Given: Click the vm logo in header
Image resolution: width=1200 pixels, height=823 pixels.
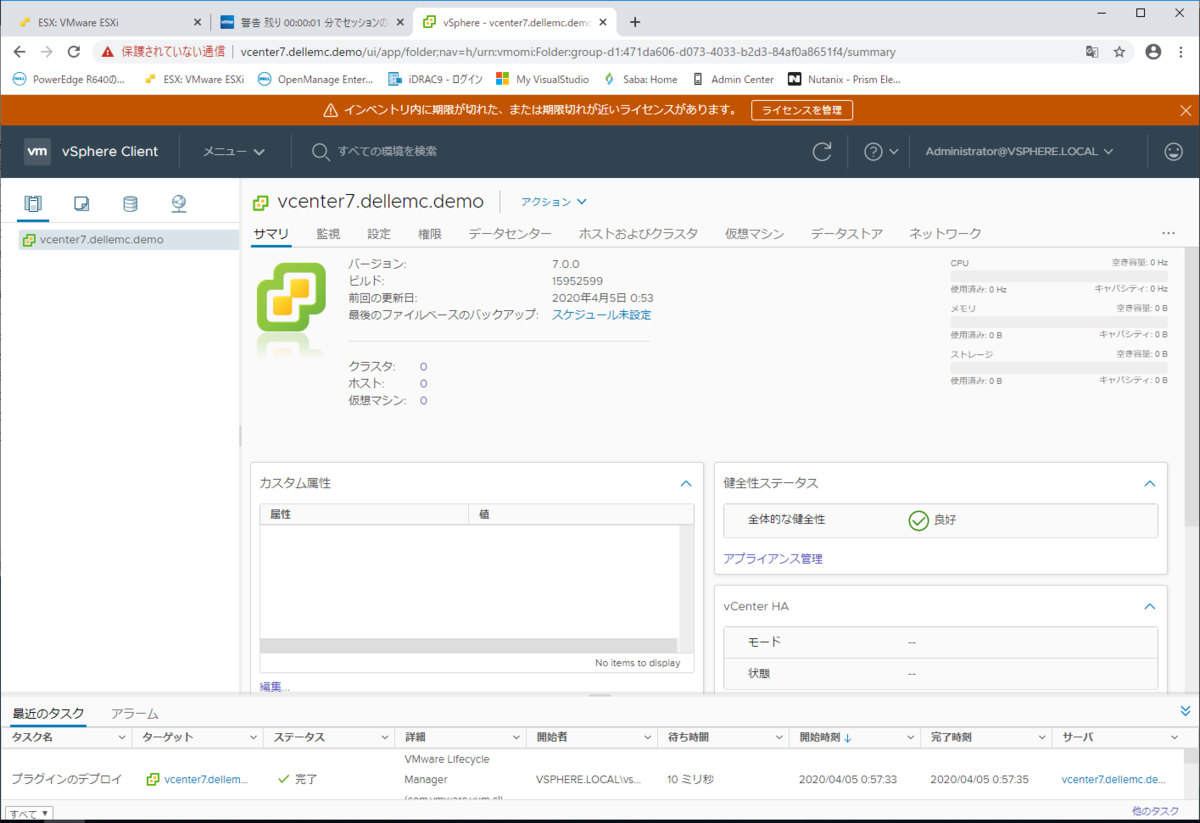Looking at the screenshot, I should tap(37, 151).
